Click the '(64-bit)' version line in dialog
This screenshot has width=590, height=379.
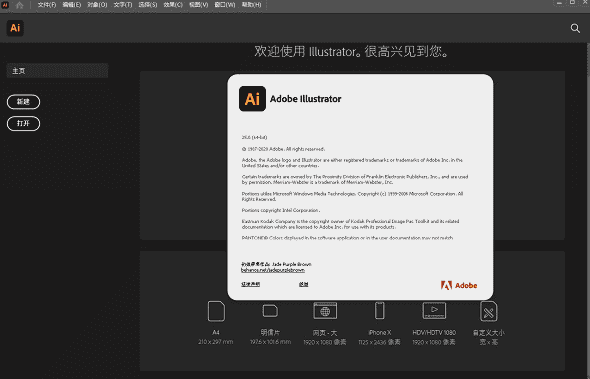(x=254, y=137)
